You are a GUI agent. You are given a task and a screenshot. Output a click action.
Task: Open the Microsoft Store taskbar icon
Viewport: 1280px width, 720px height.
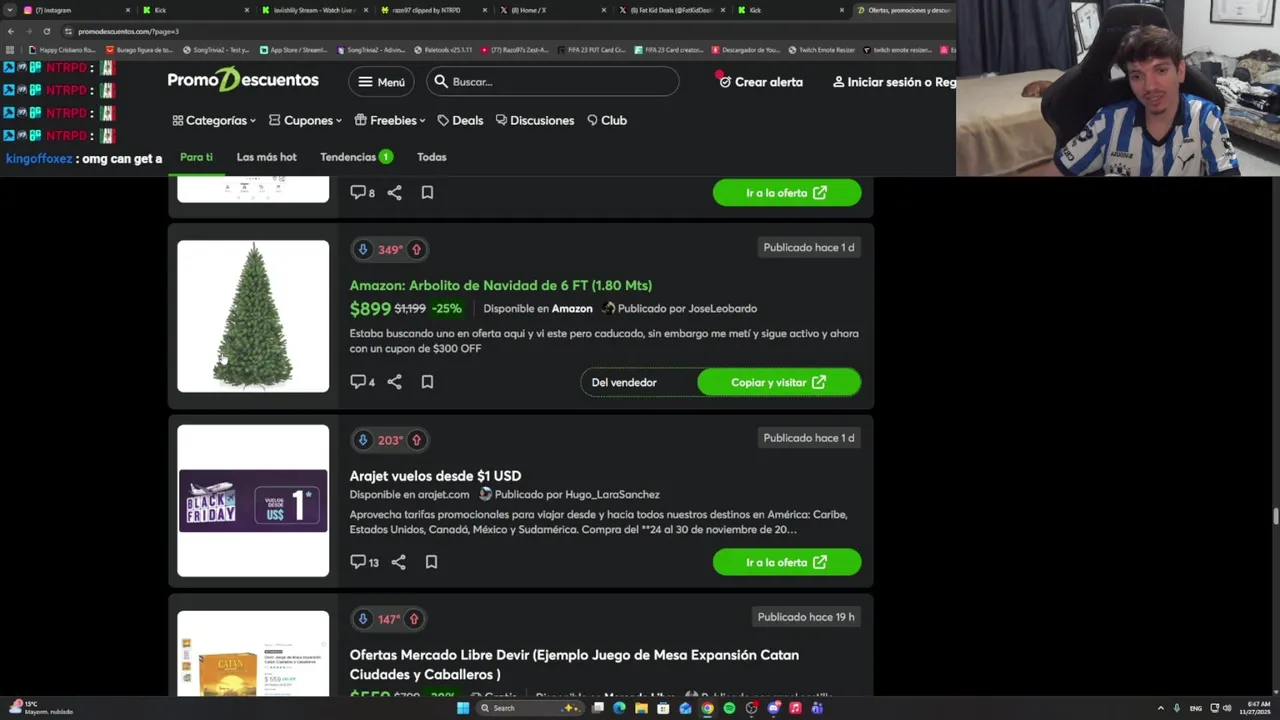click(x=663, y=708)
